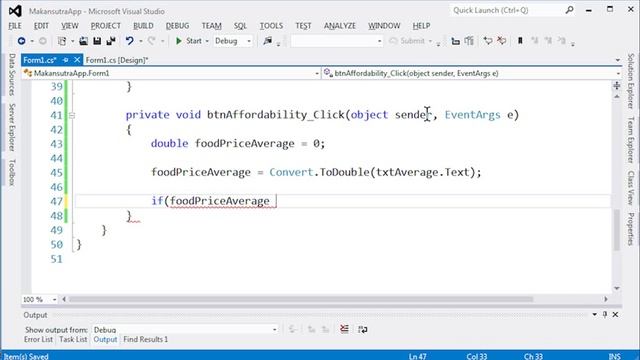Click the green Start play icon
This screenshot has height=360, width=640.
coord(178,41)
